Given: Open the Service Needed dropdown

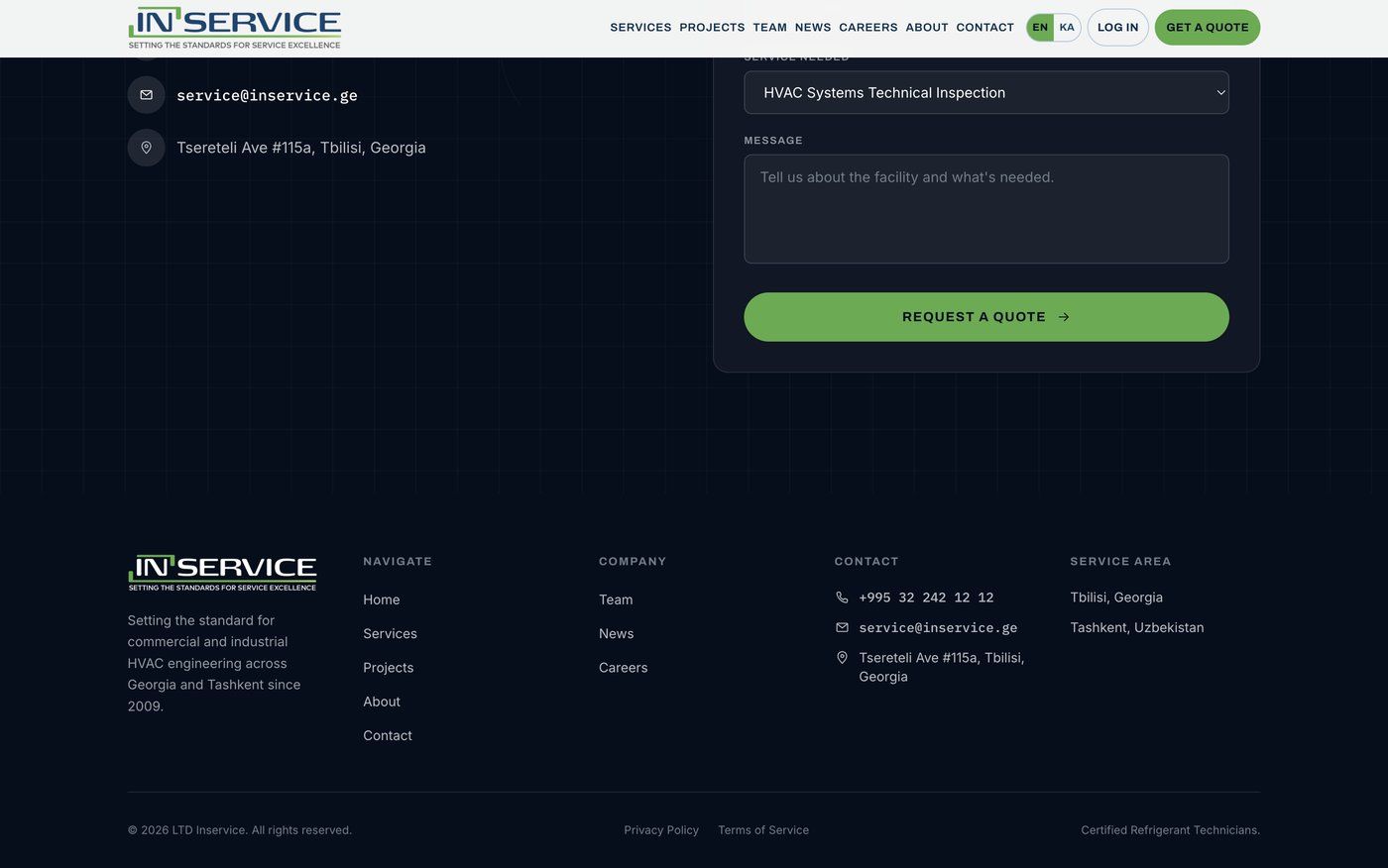Looking at the screenshot, I should point(986,92).
